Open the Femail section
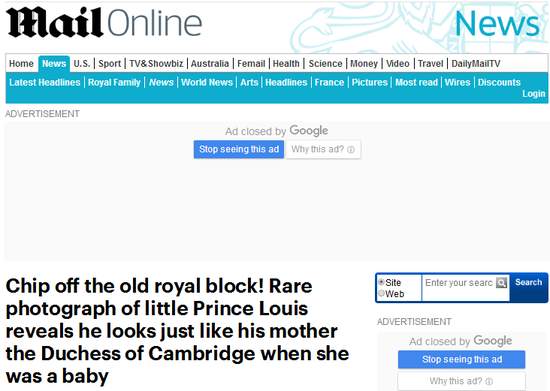This screenshot has height=391, width=550. click(x=251, y=64)
